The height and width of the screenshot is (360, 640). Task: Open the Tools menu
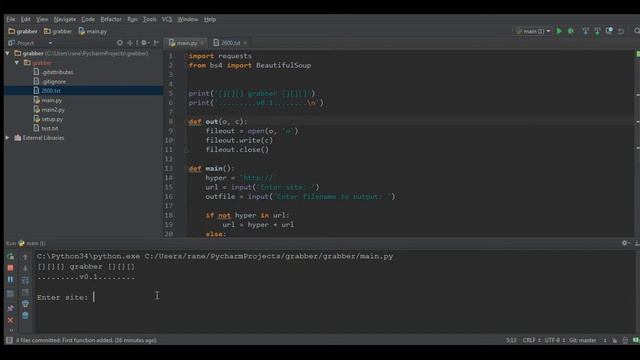pos(149,19)
